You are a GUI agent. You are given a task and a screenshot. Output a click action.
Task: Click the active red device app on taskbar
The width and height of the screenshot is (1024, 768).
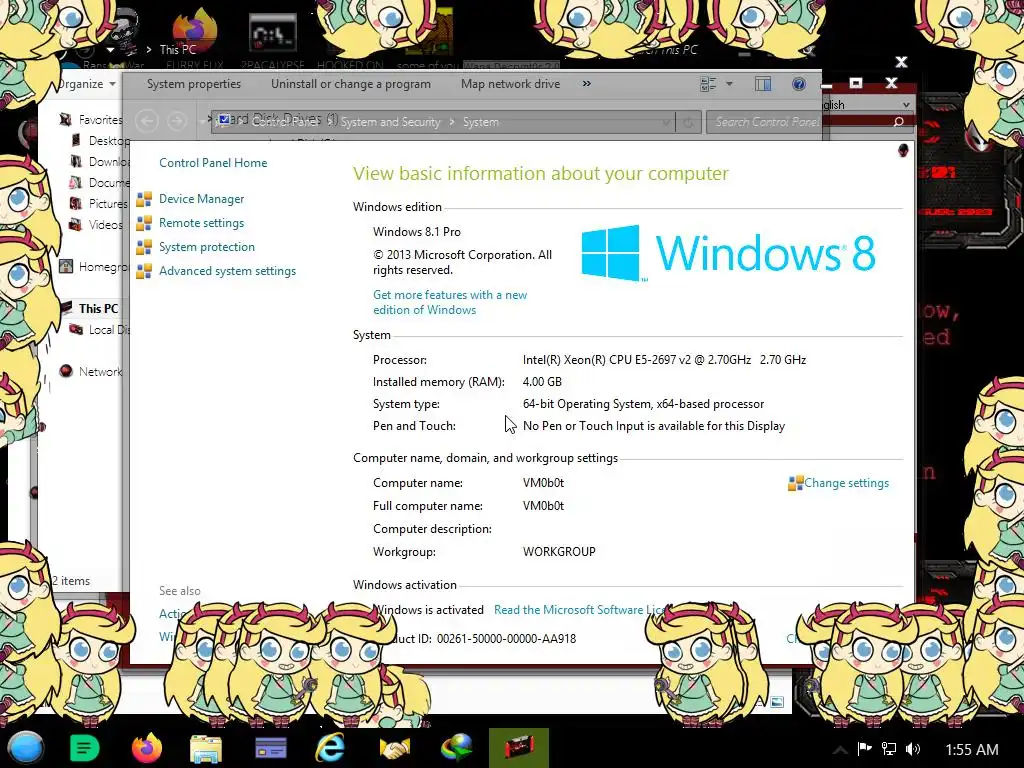(519, 748)
